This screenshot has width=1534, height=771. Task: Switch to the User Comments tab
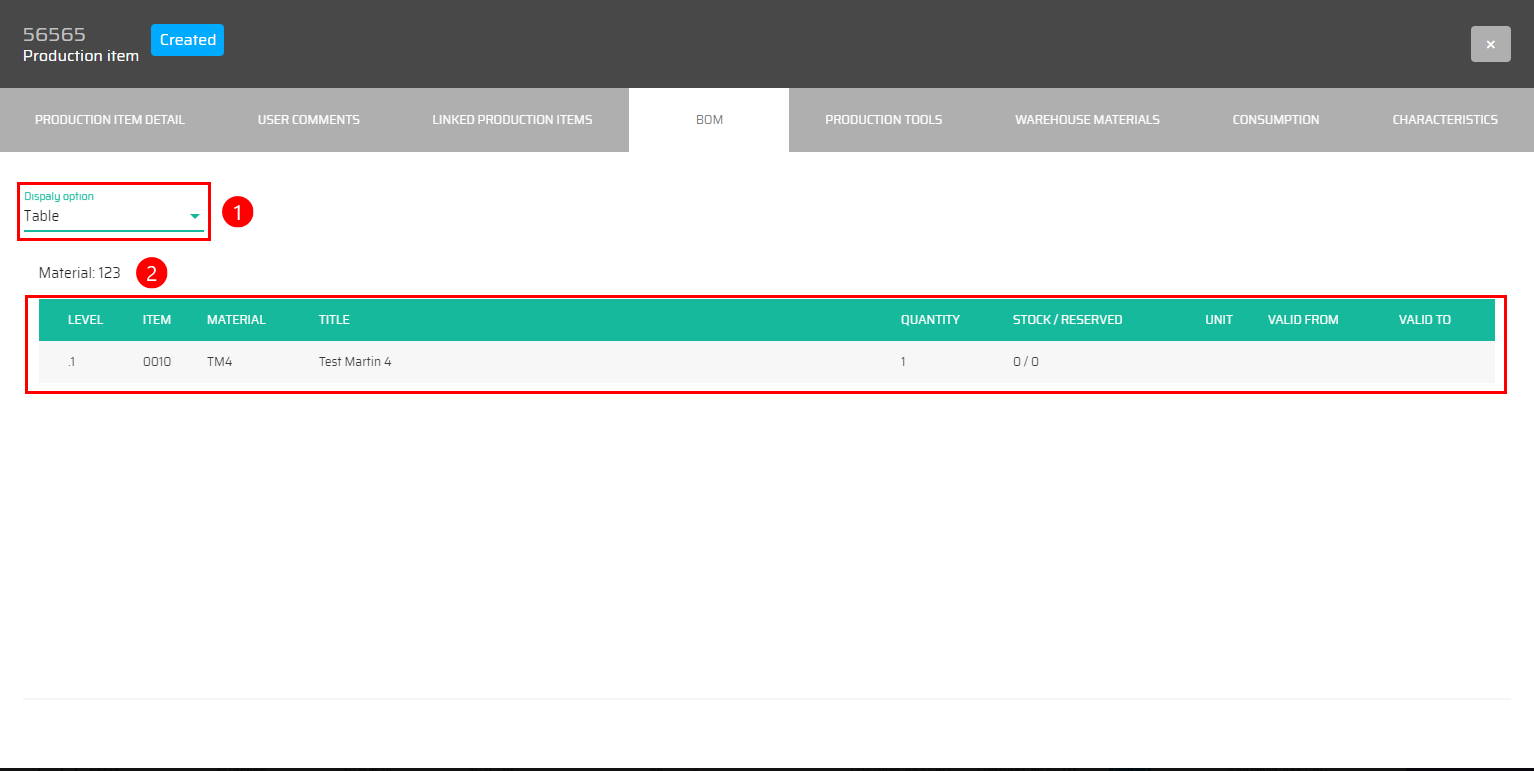pos(308,120)
